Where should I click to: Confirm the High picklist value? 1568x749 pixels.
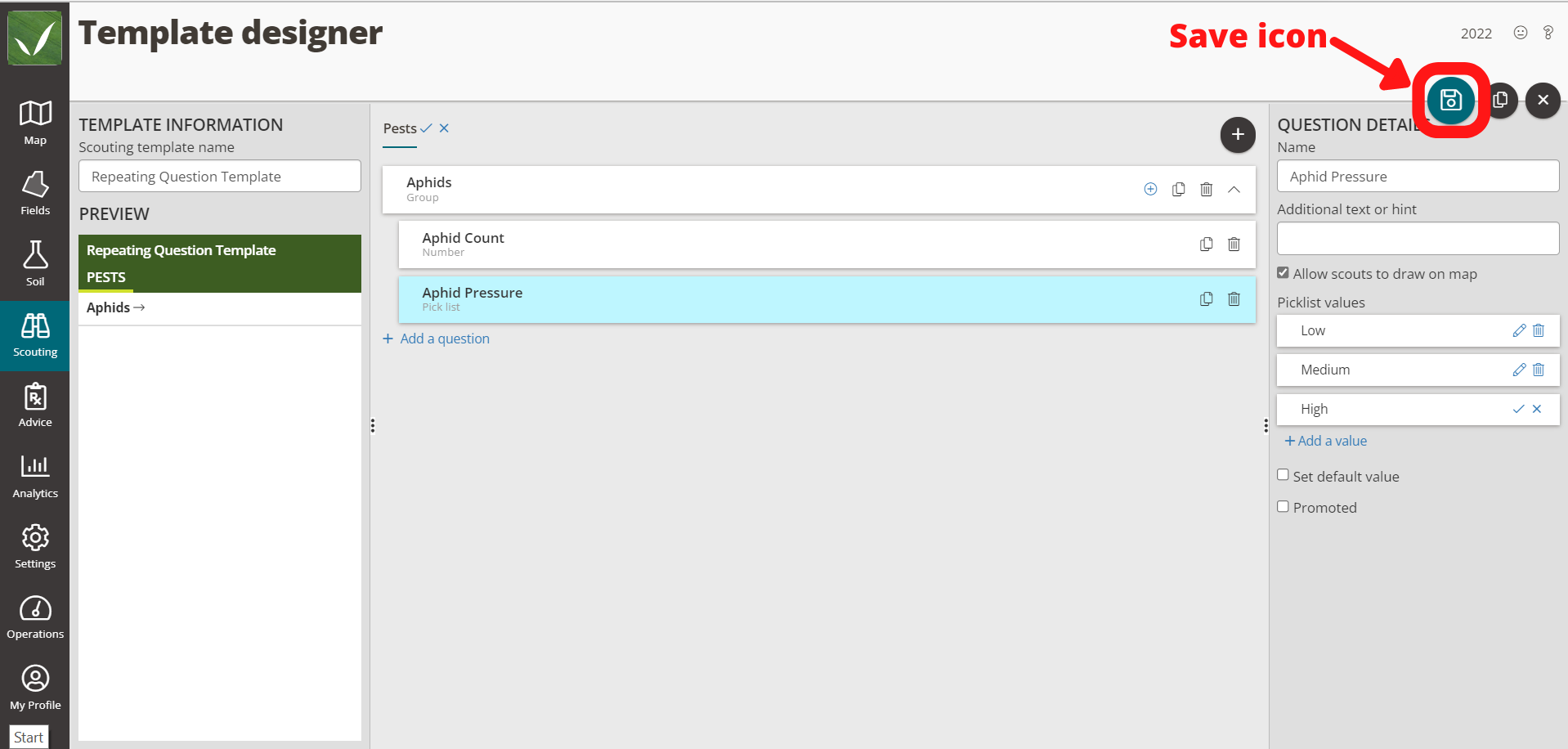tap(1518, 409)
